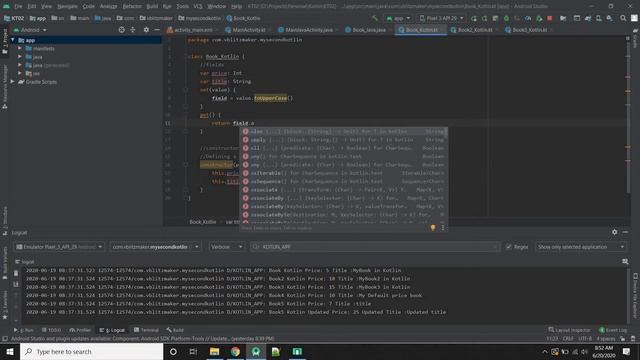
Task: Open the File menu
Action: (x=18, y=6)
